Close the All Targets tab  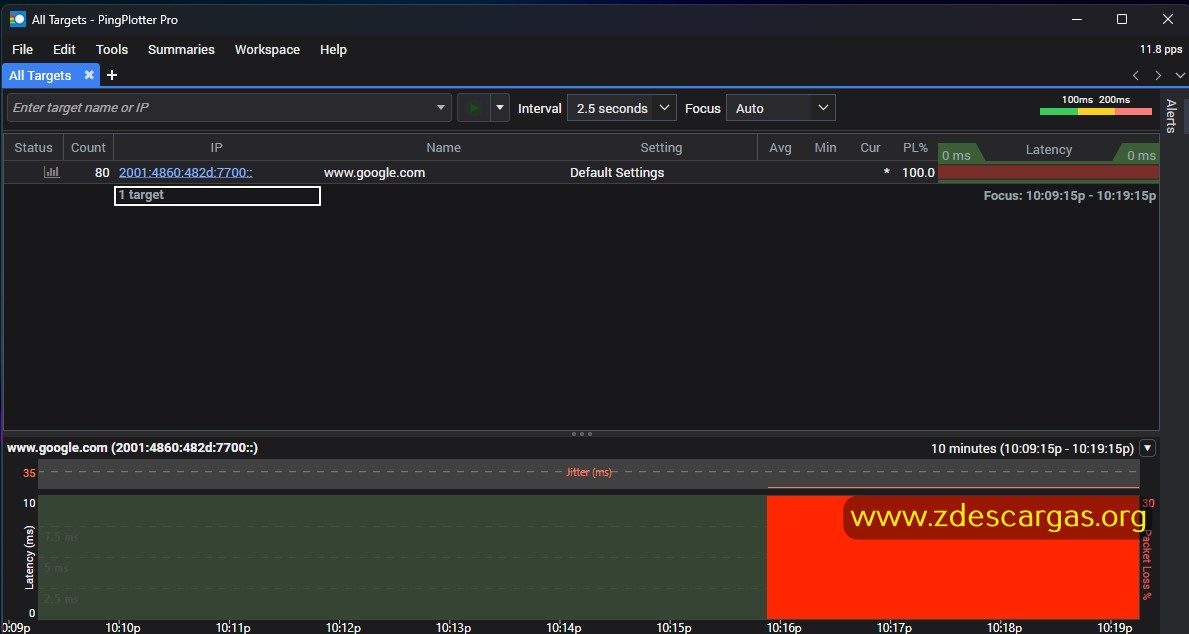click(x=89, y=75)
